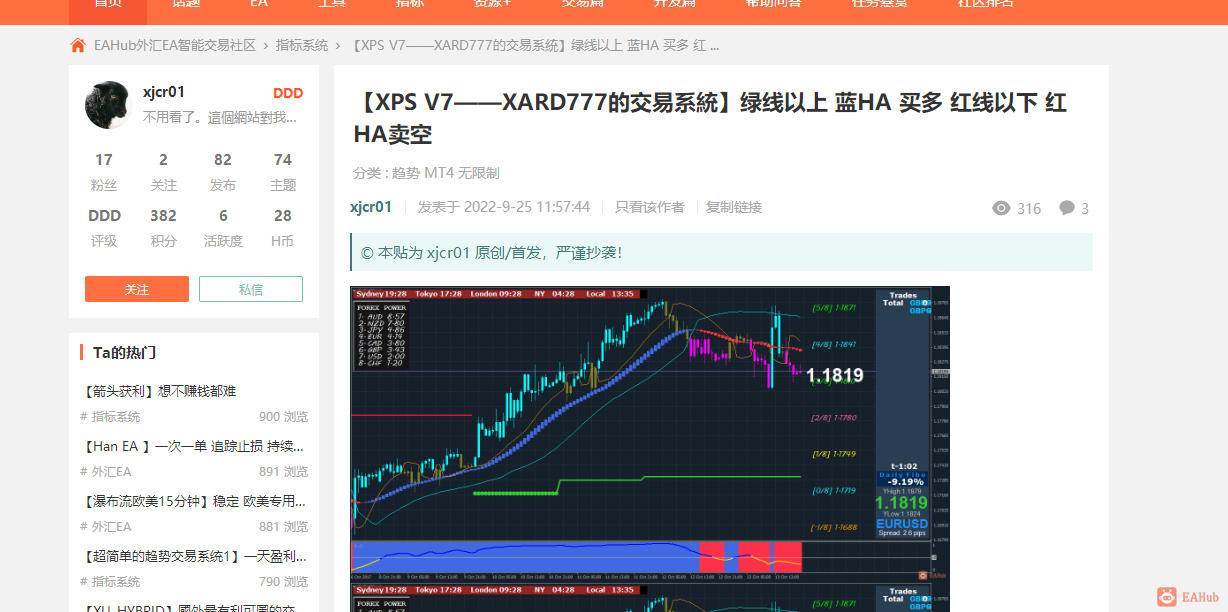Screen dimensions: 1228x612
Task: Go to 指标系统 in the breadcrumb
Action: 302,45
